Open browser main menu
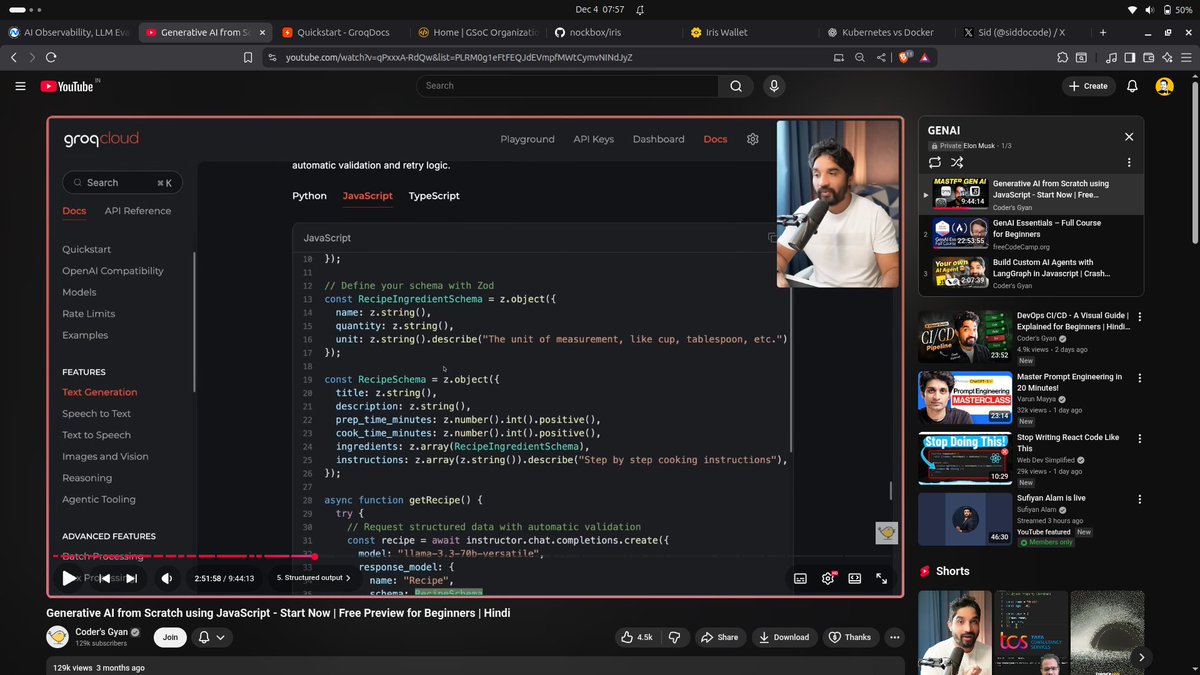 point(1185,58)
